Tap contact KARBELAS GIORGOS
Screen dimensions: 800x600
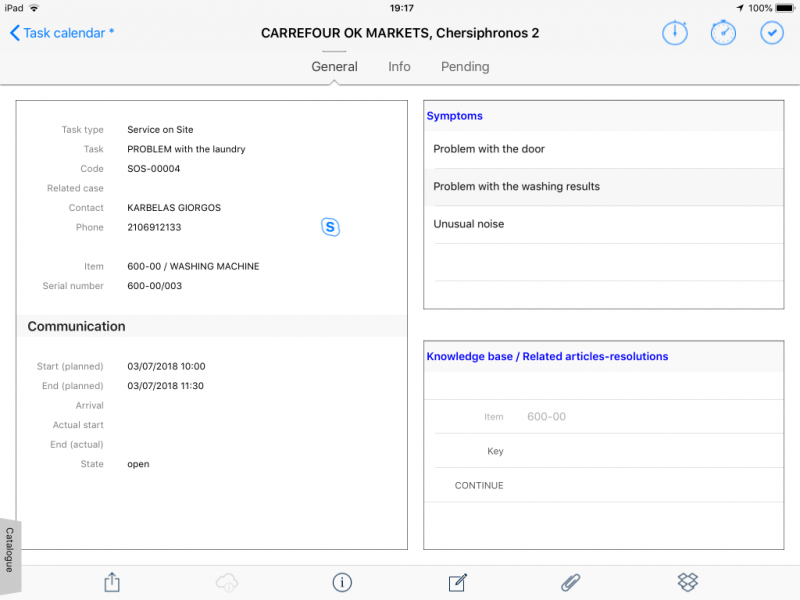tap(174, 208)
